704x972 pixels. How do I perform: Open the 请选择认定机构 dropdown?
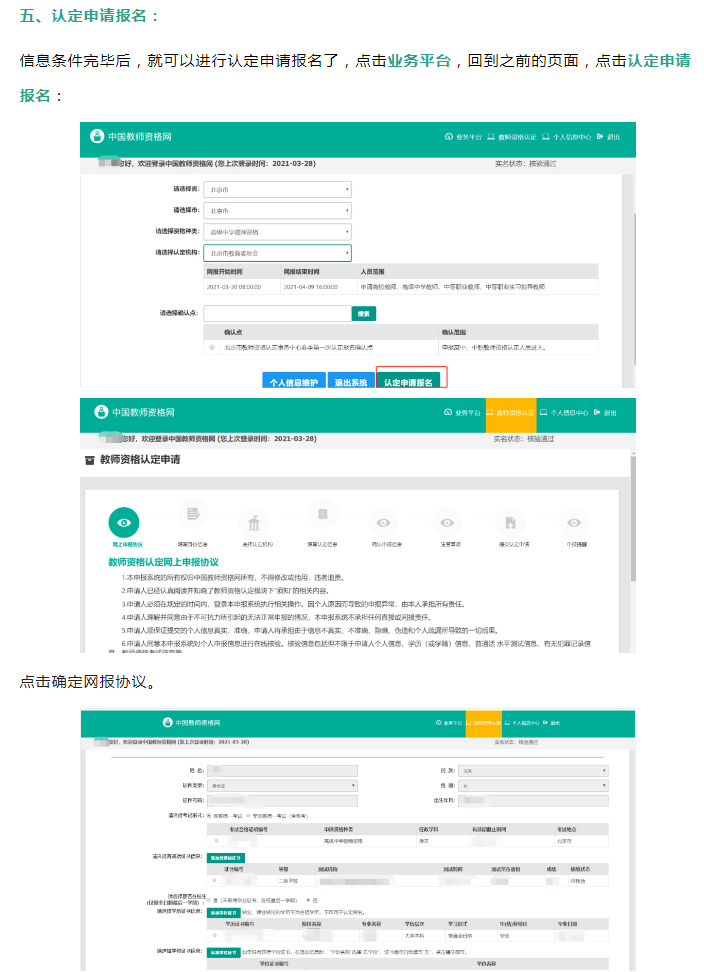[x=277, y=253]
